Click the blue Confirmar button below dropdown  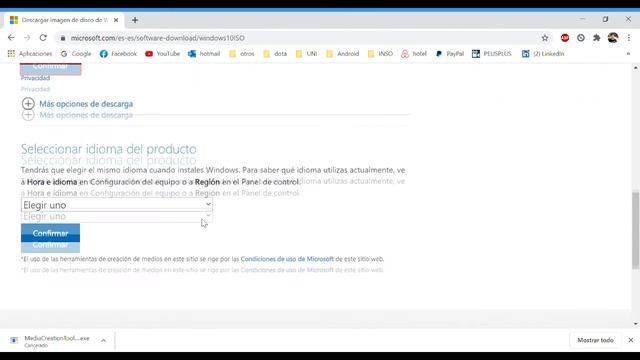(50, 233)
